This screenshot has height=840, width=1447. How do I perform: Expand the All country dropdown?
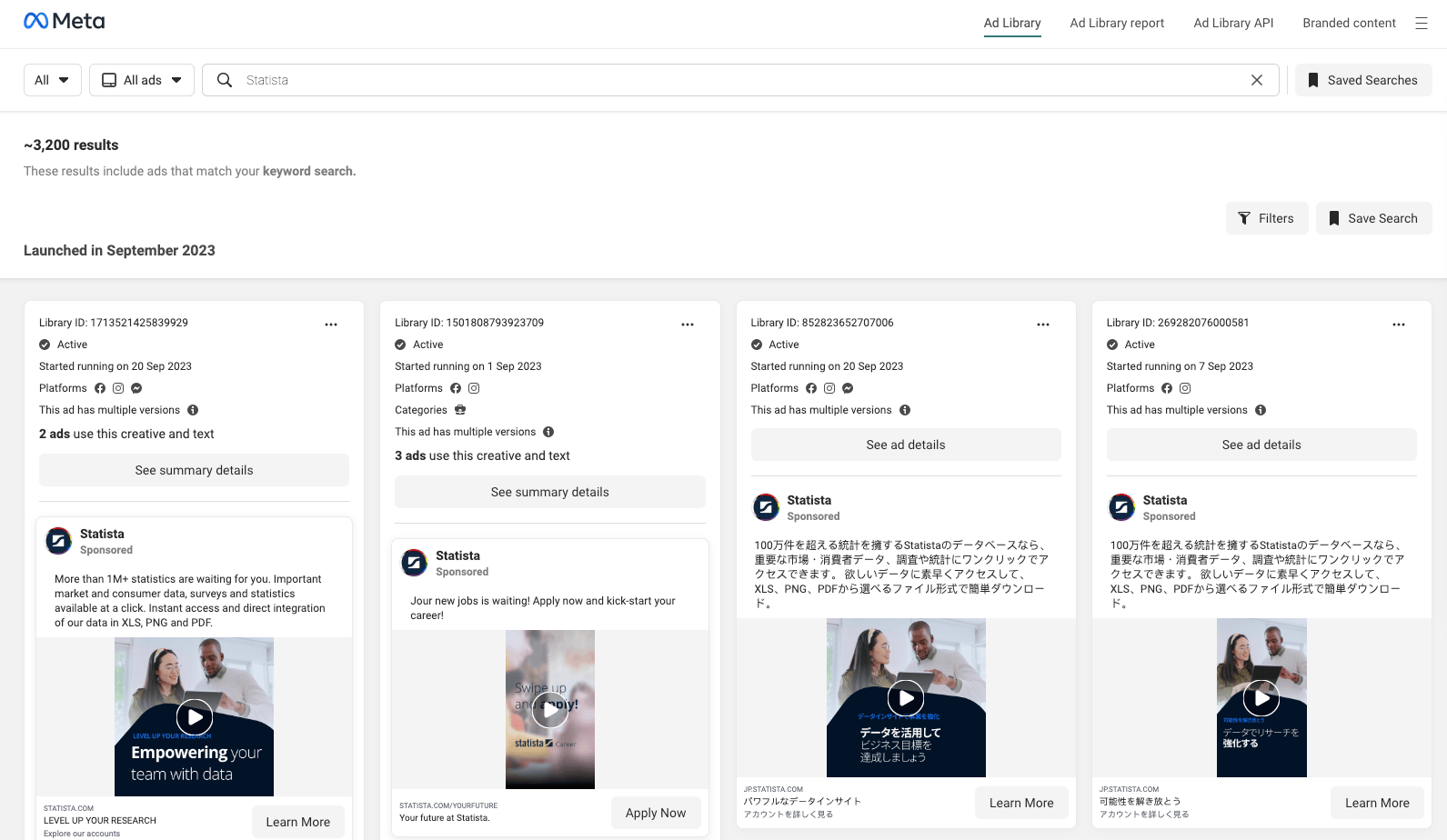pos(52,80)
